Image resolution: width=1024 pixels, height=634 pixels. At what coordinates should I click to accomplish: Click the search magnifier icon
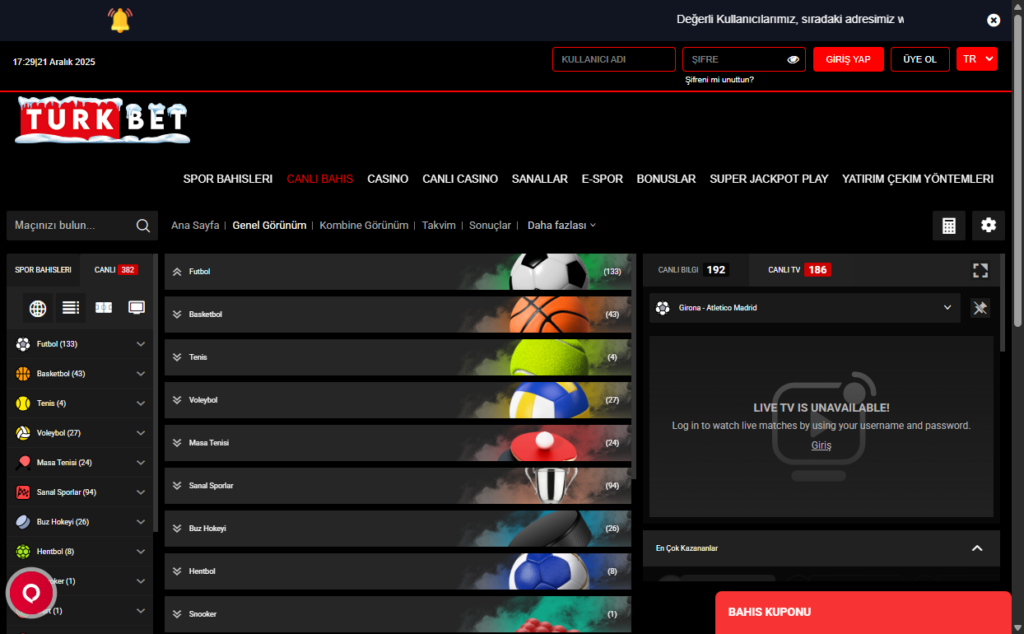tap(143, 226)
